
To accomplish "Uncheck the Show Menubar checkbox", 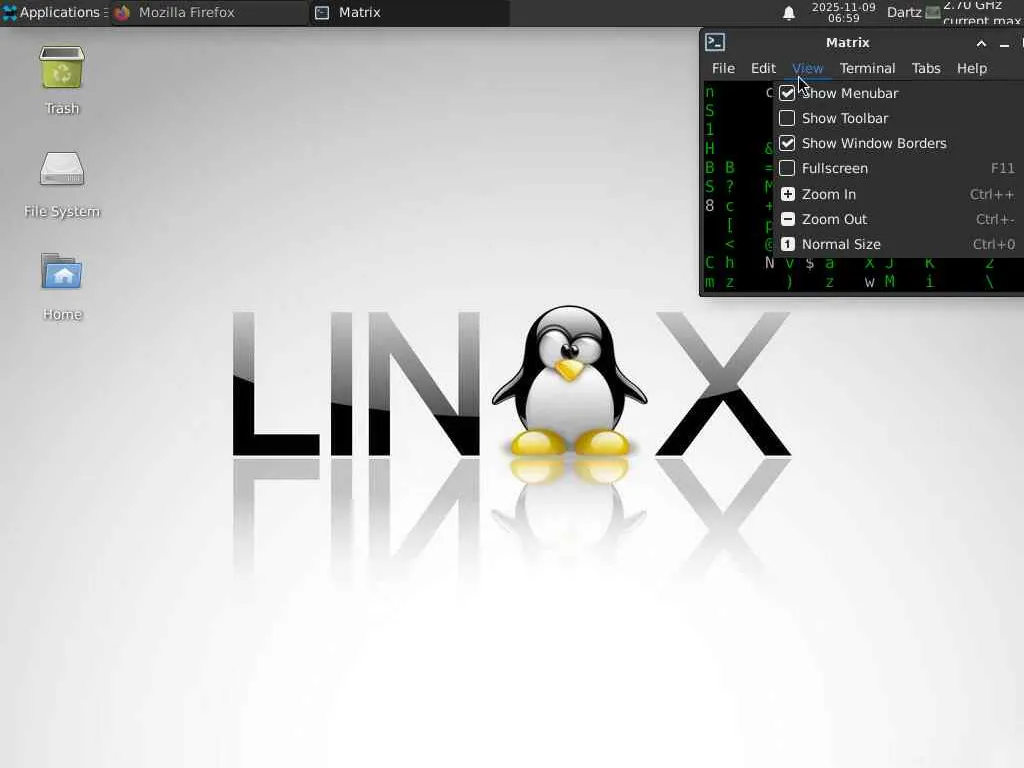I will point(787,93).
